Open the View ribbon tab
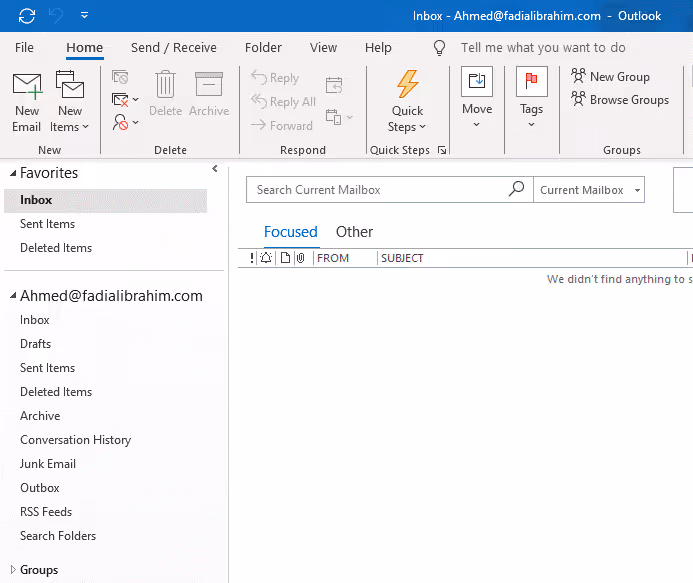Image resolution: width=693 pixels, height=583 pixels. pyautogui.click(x=323, y=47)
